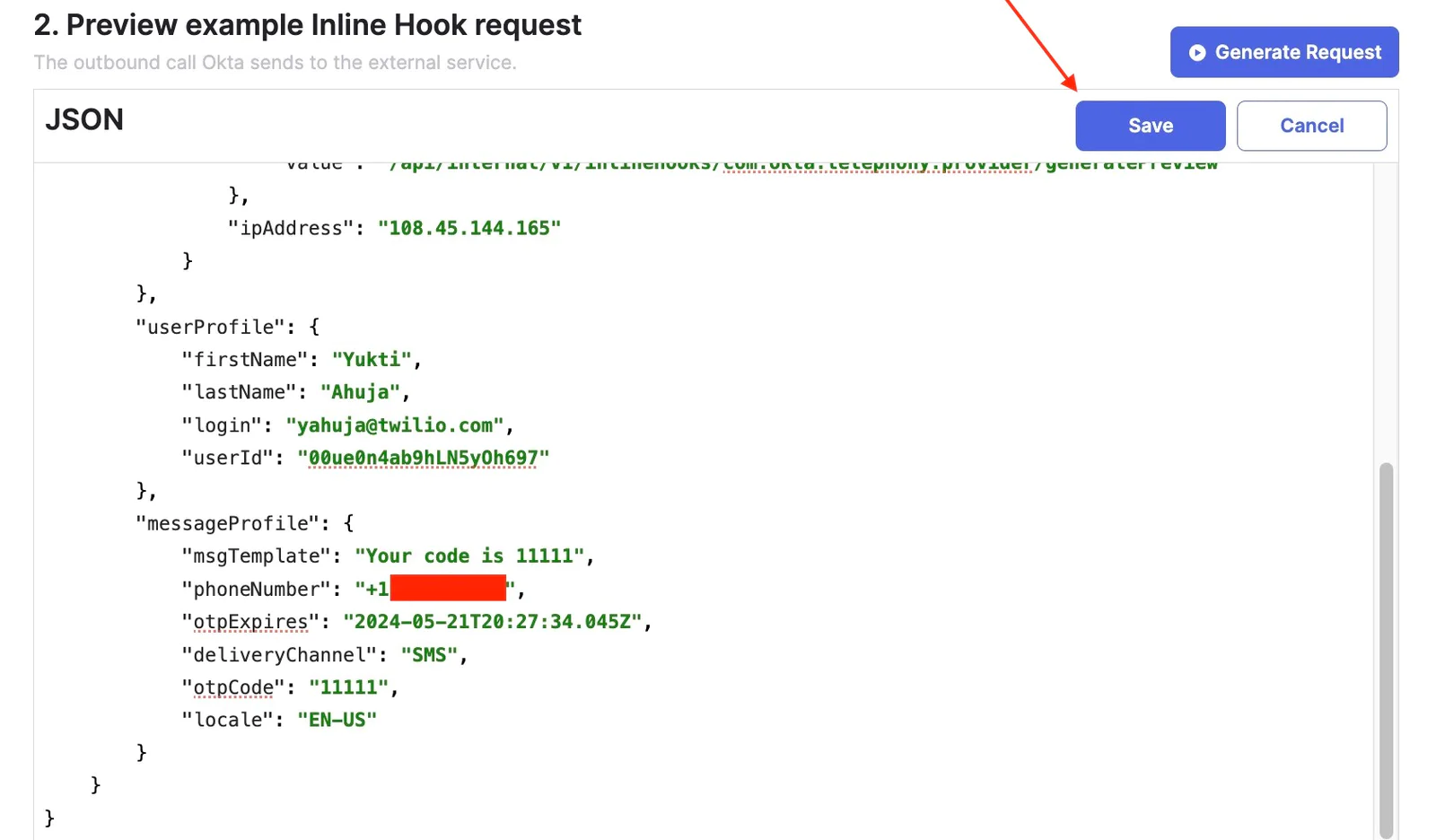This screenshot has height=840, width=1436.
Task: Place cursor in lastName value "Ahuja"
Action: tap(360, 392)
